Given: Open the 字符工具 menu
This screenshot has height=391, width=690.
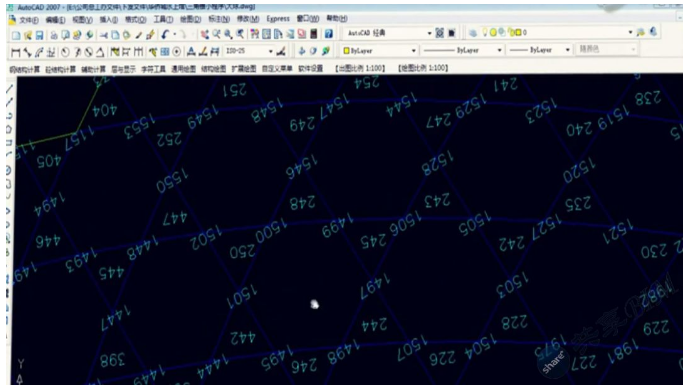Looking at the screenshot, I should [153, 69].
